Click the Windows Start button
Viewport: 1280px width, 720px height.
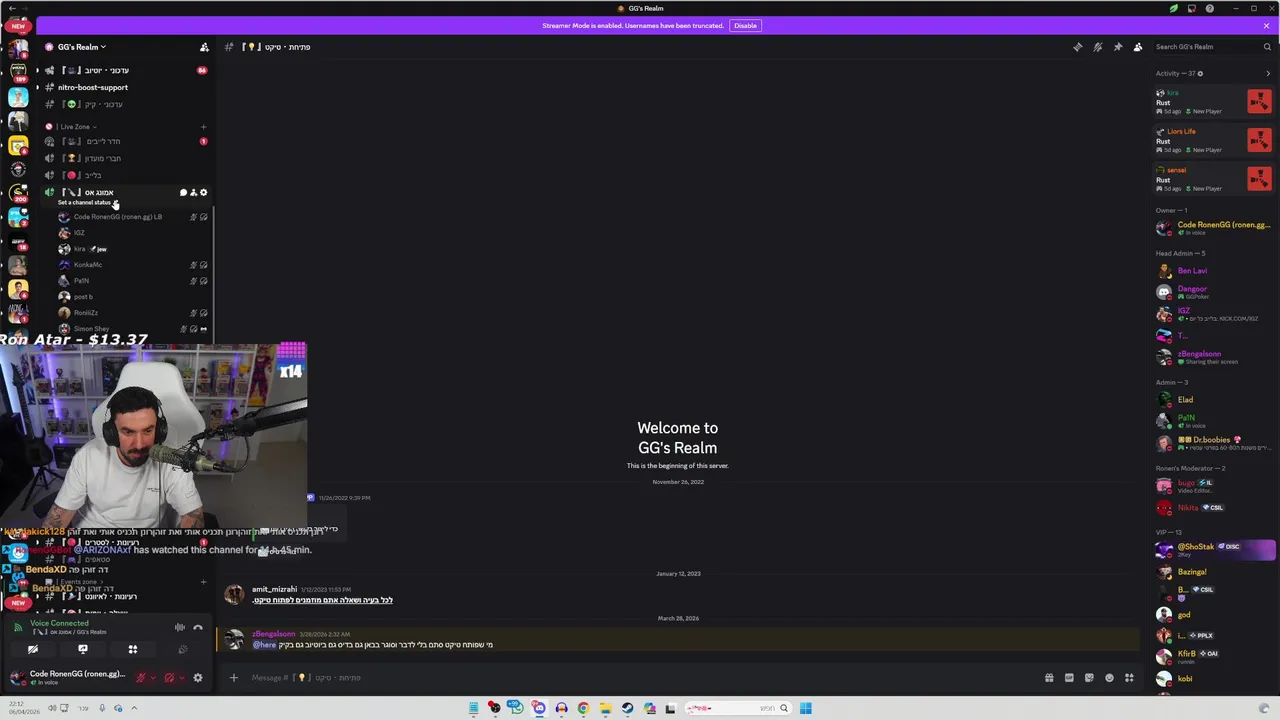(x=805, y=708)
